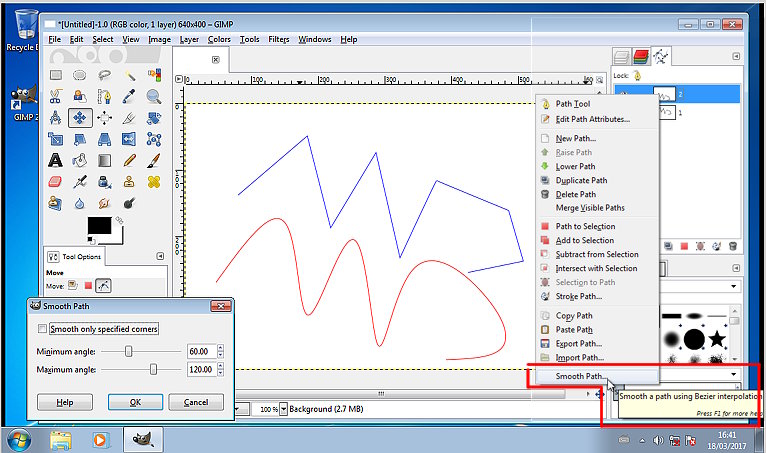
Task: Select the Blend gradient tool
Action: point(104,160)
